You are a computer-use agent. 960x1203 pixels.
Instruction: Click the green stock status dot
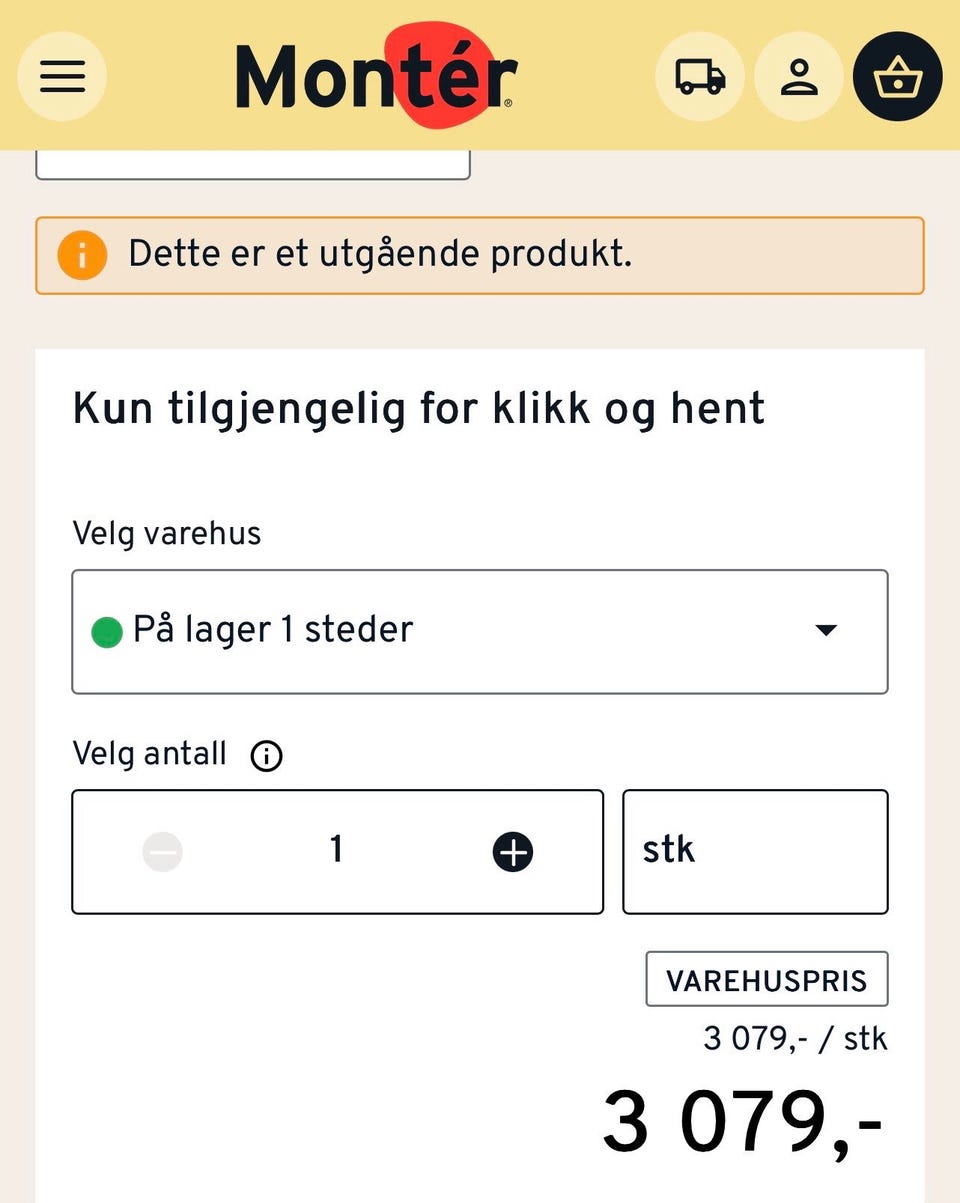coord(107,633)
